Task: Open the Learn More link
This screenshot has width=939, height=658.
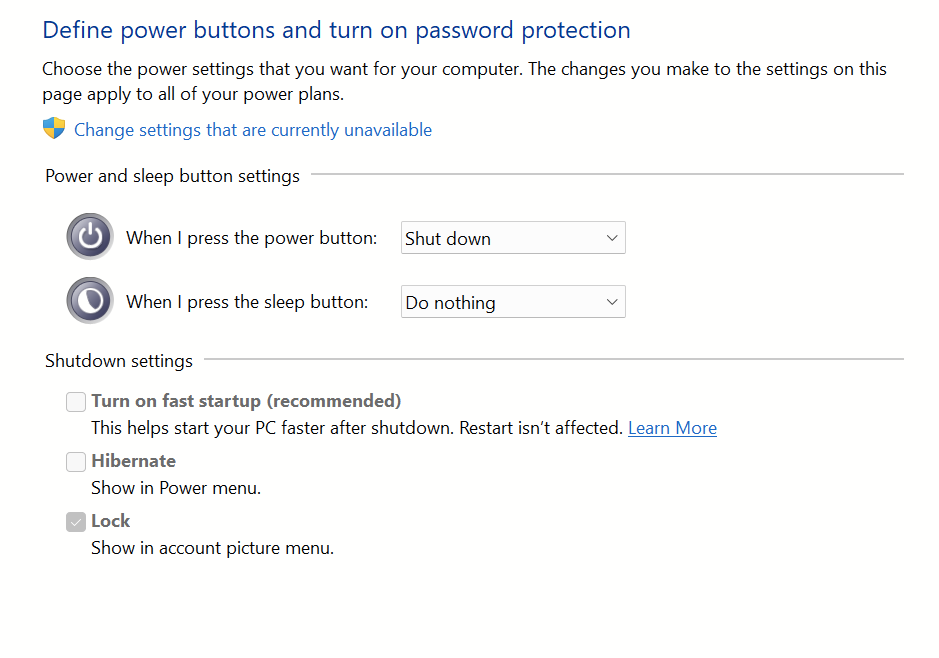Action: click(672, 428)
